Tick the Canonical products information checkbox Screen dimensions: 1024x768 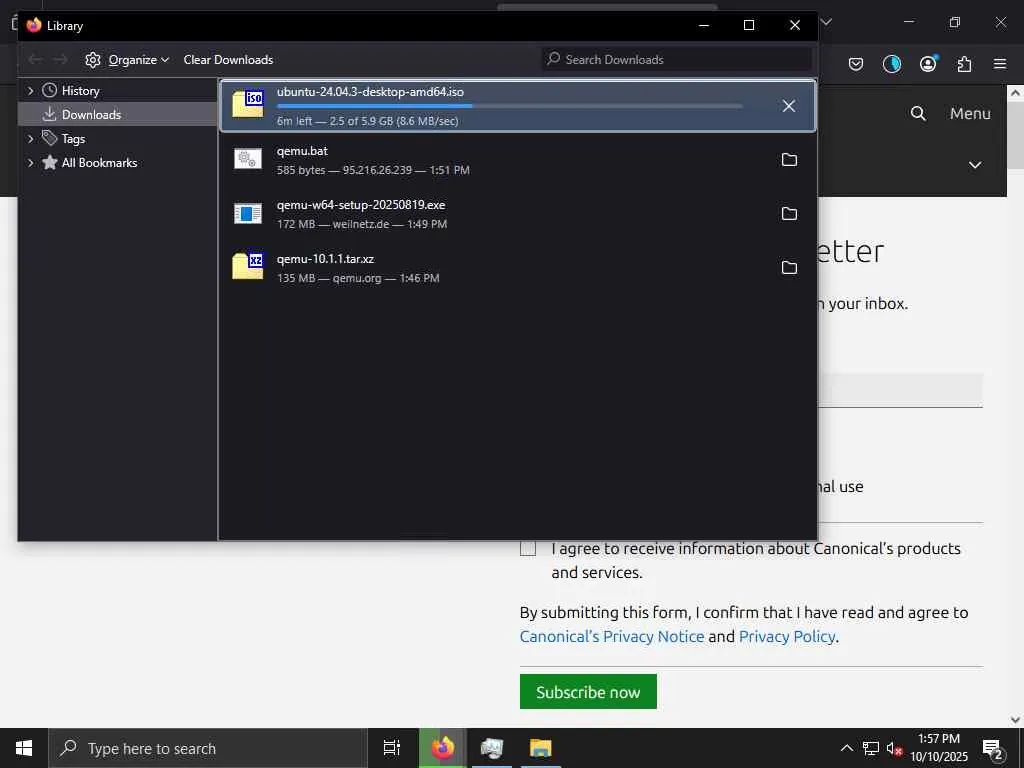pyautogui.click(x=528, y=549)
